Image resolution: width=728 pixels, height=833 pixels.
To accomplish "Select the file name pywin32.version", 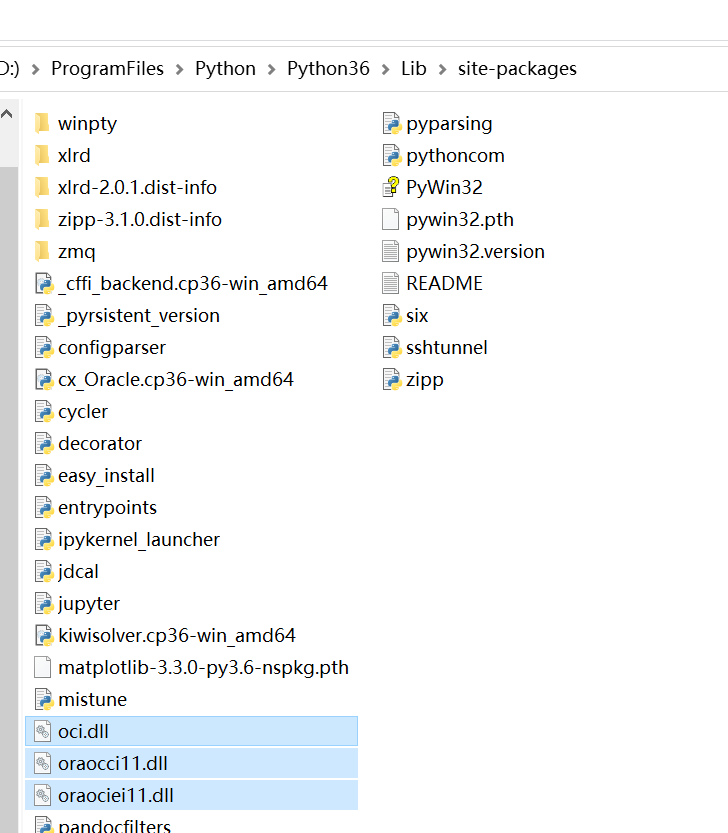I will (476, 251).
